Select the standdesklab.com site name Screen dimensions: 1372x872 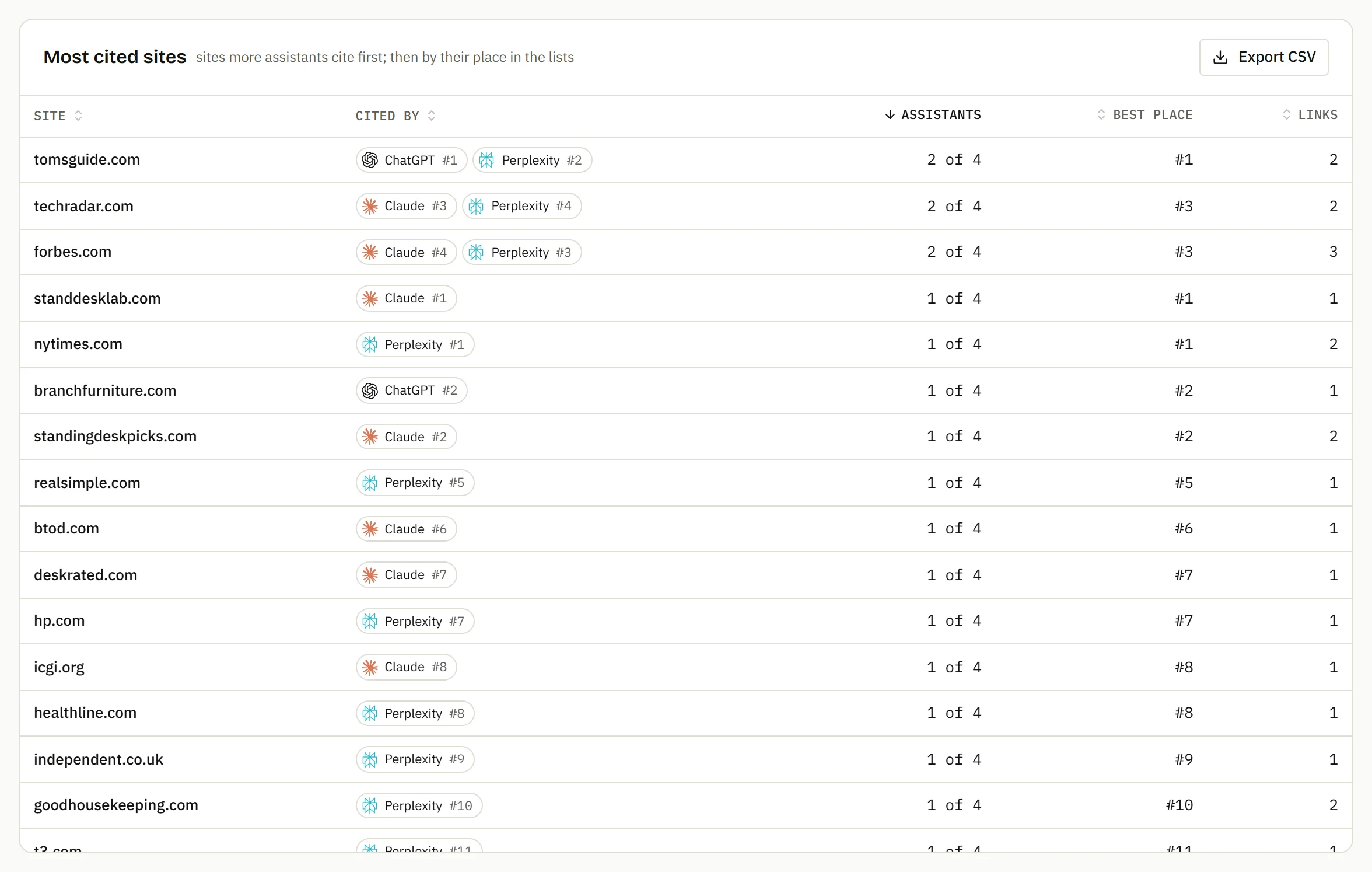97,298
